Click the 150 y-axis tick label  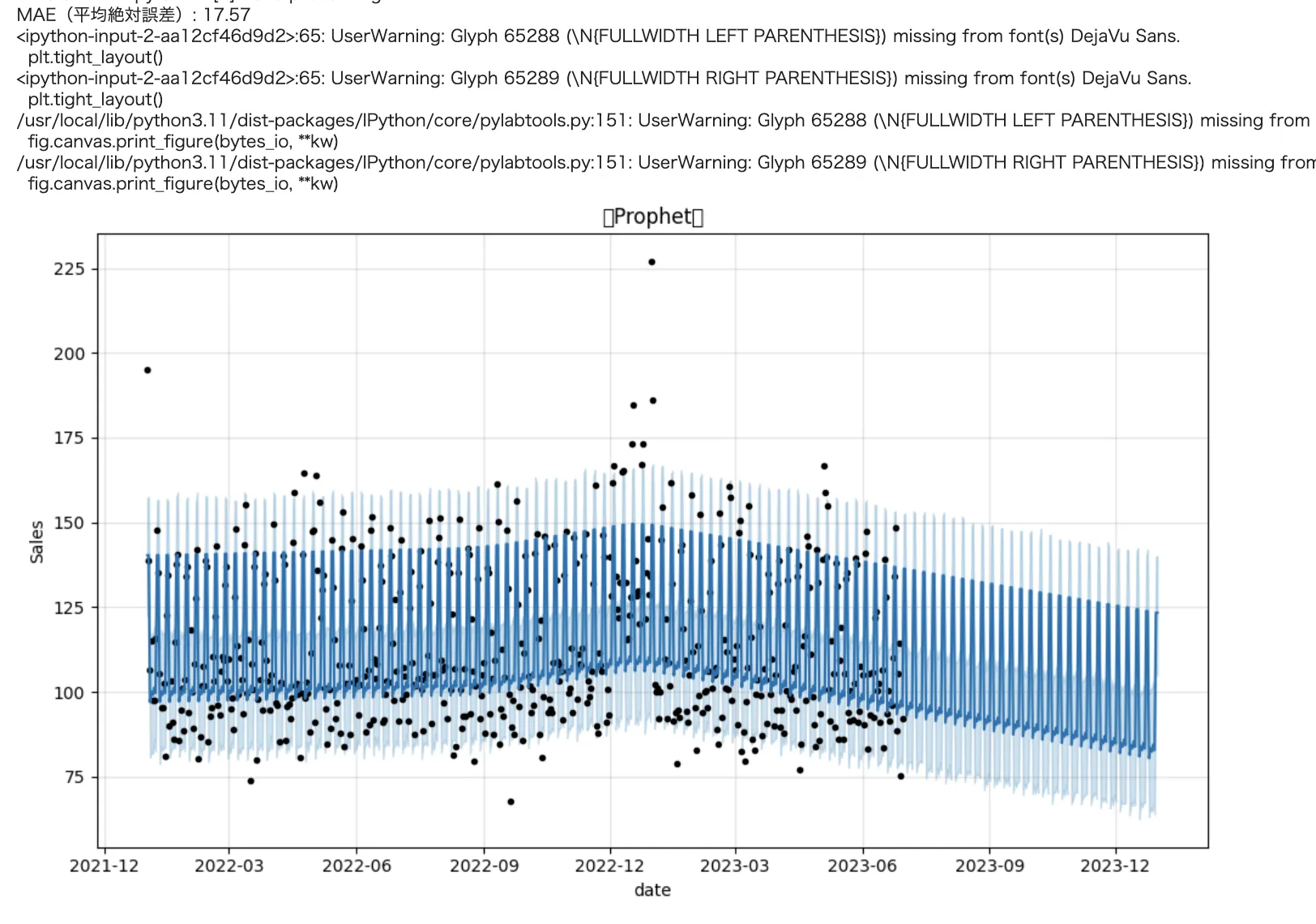click(69, 523)
